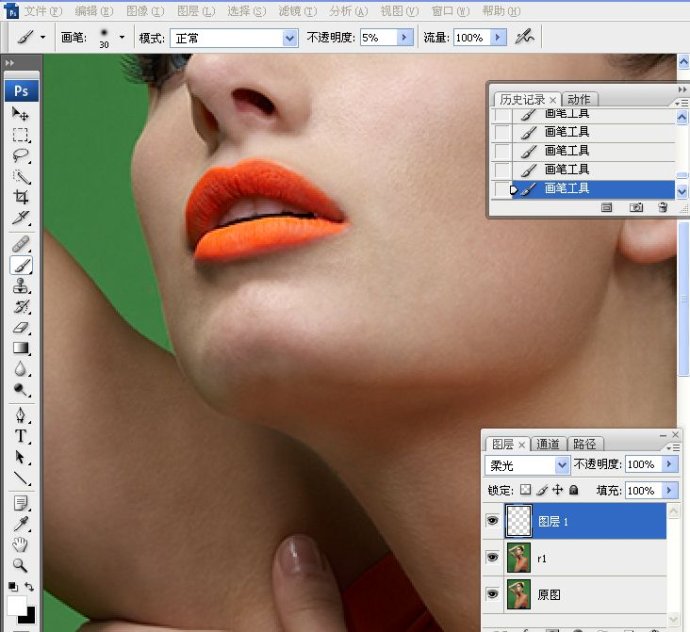
Task: Click the 流量 100% field
Action: (x=473, y=38)
